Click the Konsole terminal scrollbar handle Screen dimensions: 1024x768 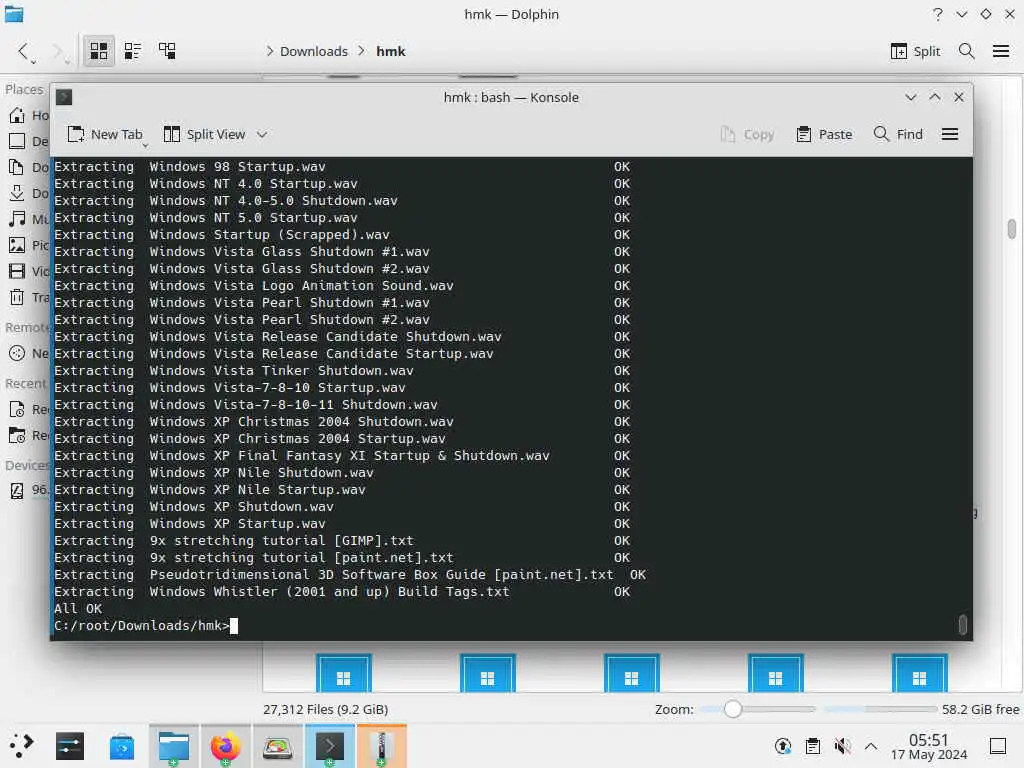[963, 624]
